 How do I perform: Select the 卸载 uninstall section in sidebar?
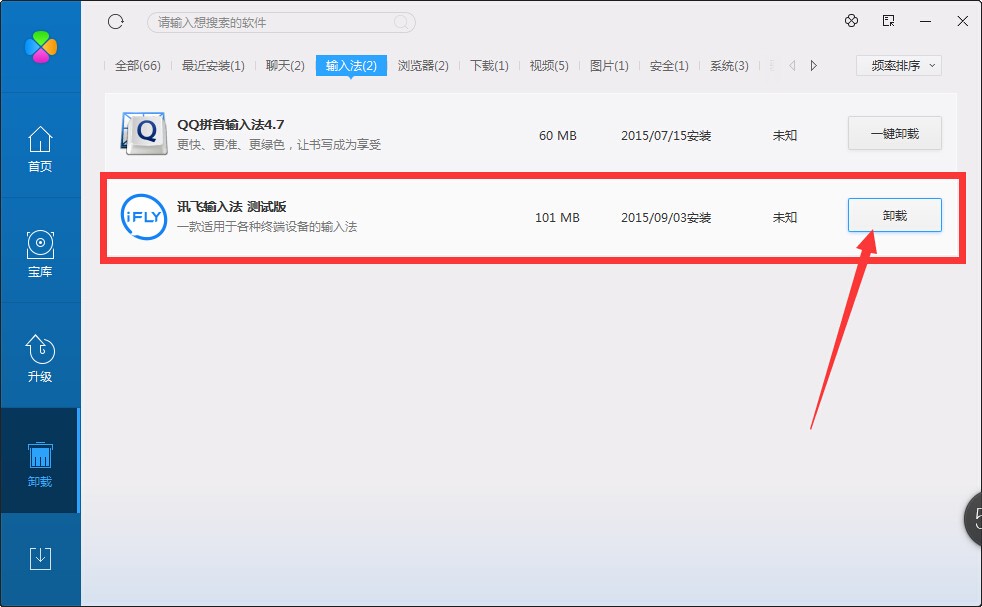40,464
